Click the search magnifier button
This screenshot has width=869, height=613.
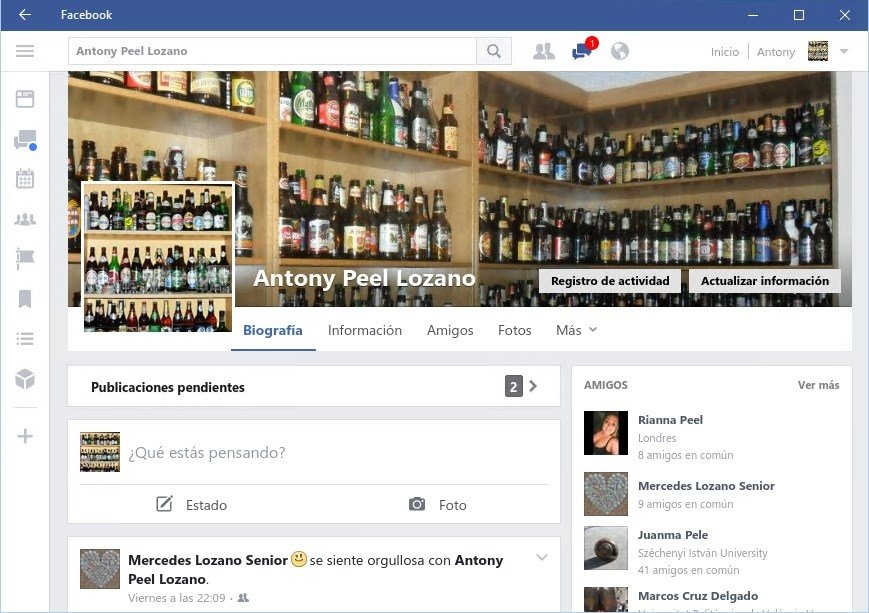click(494, 52)
